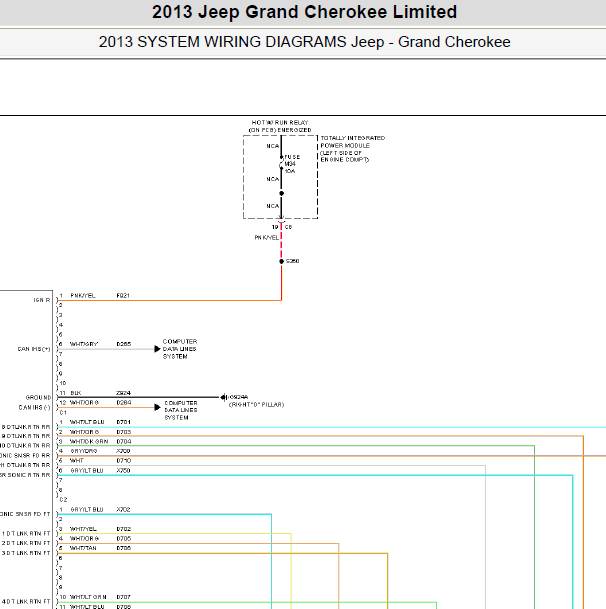Click the 'GROUND' pin label
Viewport: 606px width, 609px height.
click(x=38, y=397)
